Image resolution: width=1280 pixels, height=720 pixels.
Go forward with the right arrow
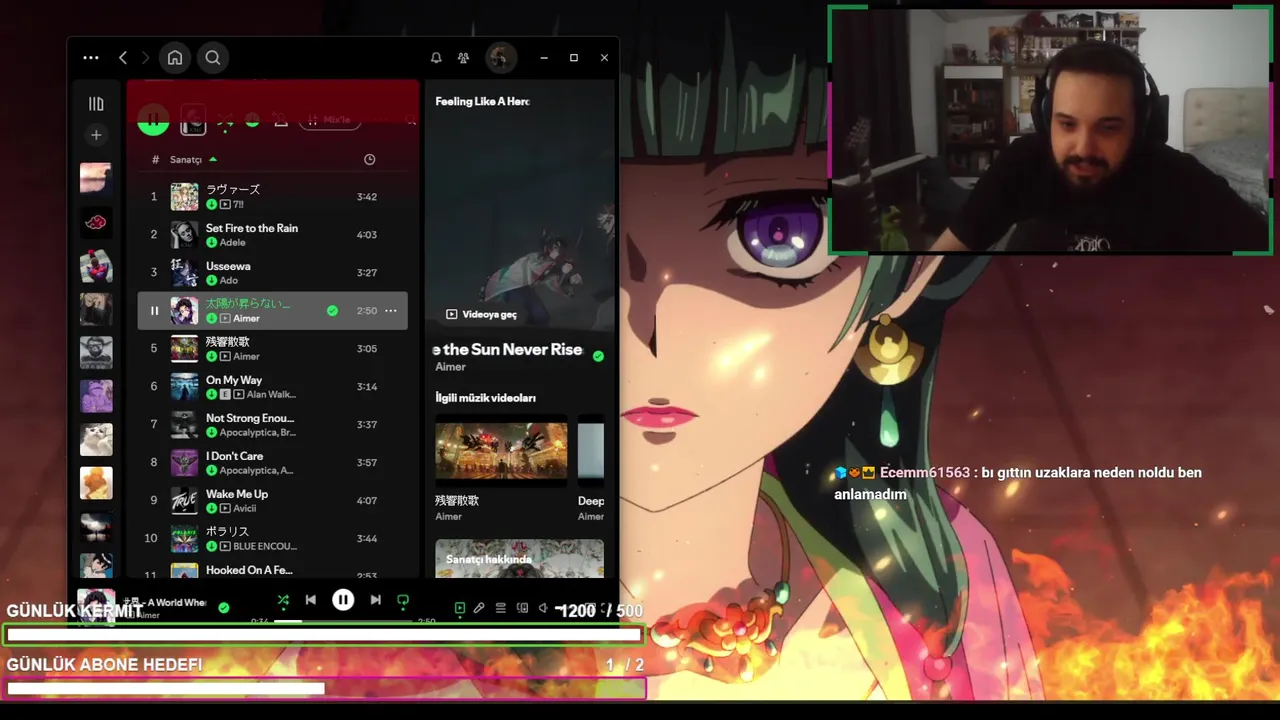click(145, 58)
